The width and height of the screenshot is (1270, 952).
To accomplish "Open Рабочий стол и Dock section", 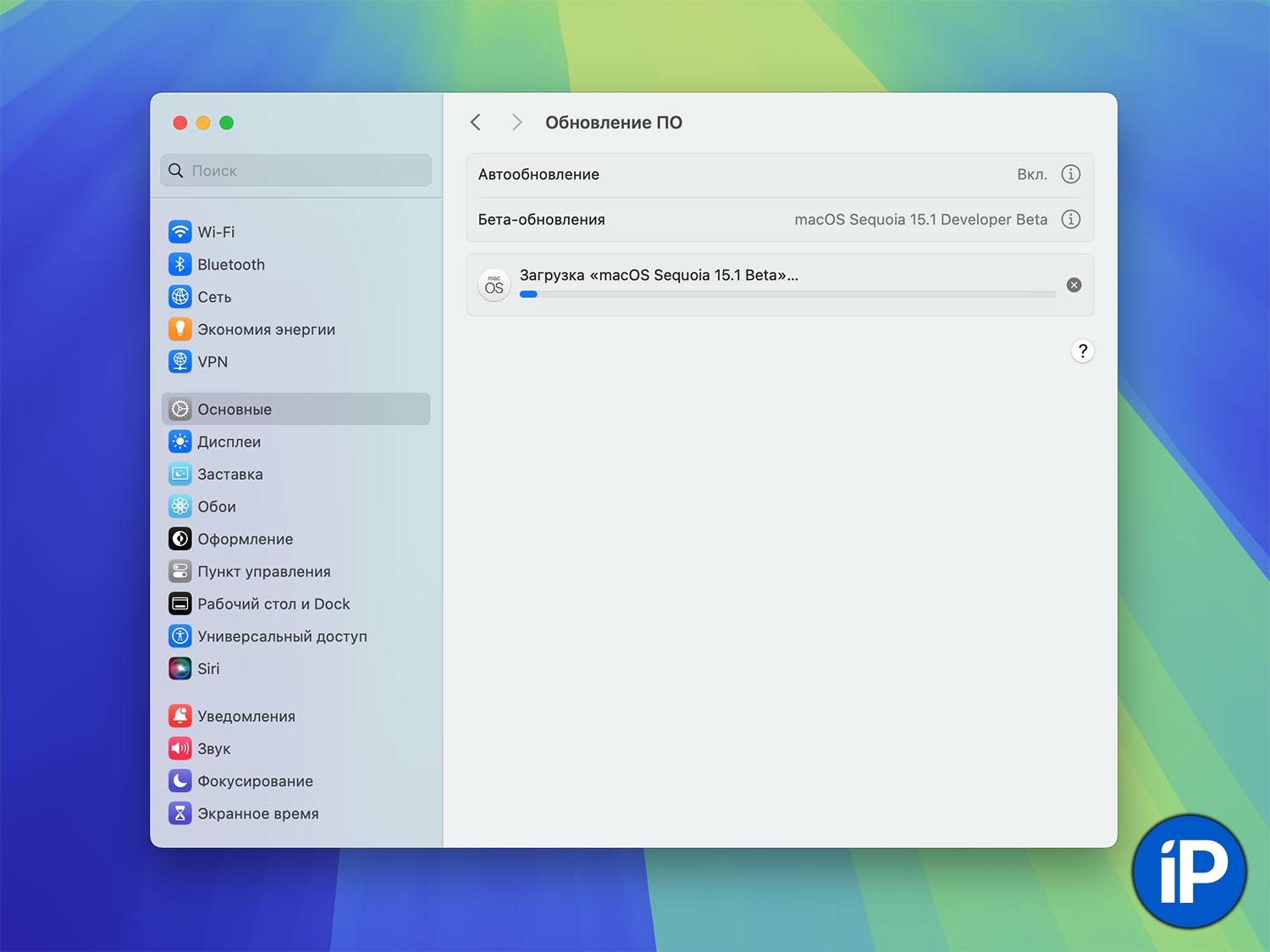I will pyautogui.click(x=273, y=604).
